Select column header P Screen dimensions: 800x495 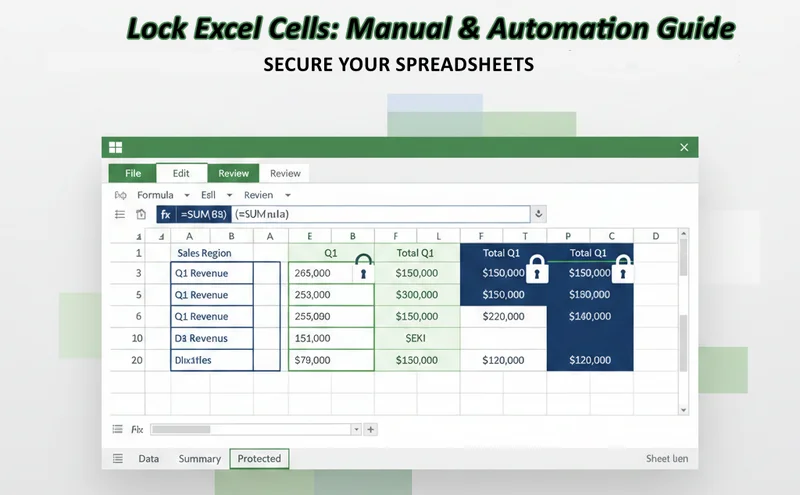tap(568, 236)
